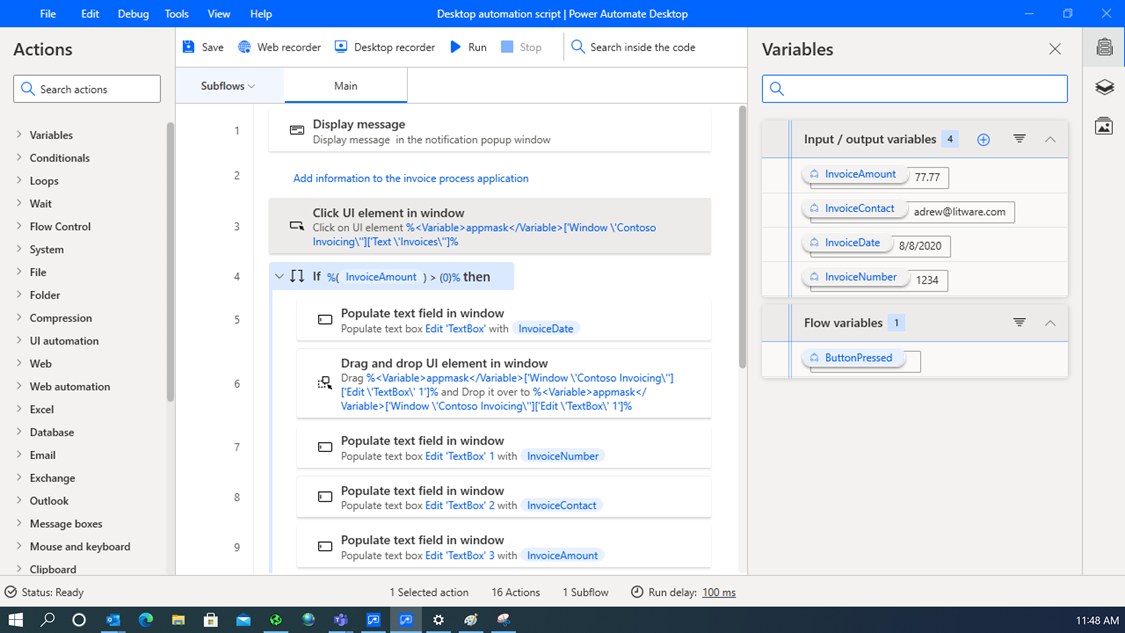The image size is (1125, 633).
Task: Open the UI elements pane icon
Action: [1104, 87]
